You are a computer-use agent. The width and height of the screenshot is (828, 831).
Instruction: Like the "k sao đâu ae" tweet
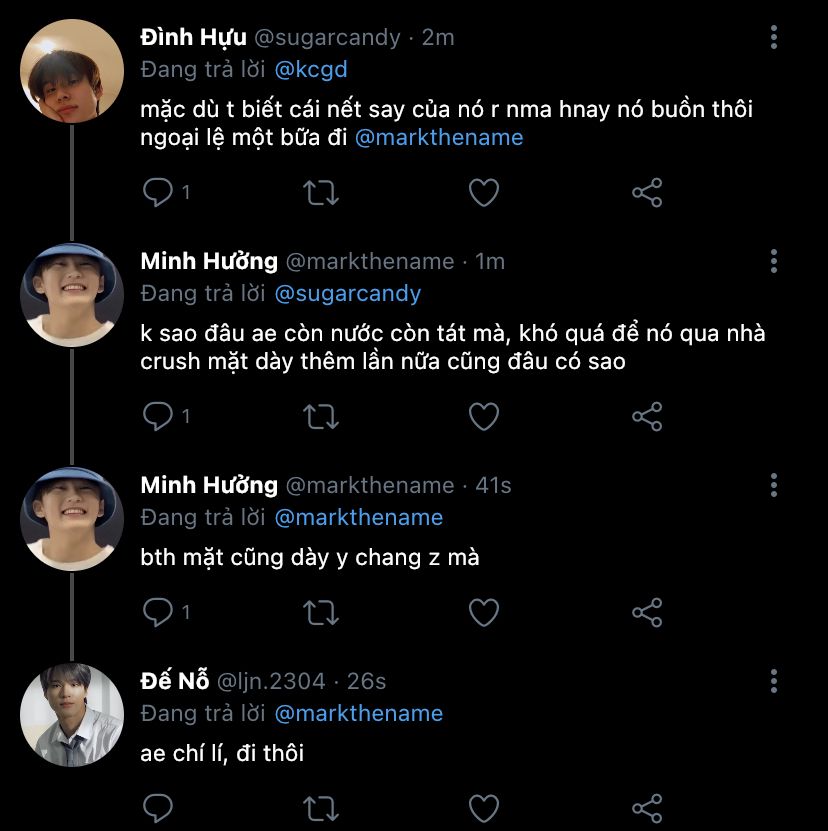[484, 416]
